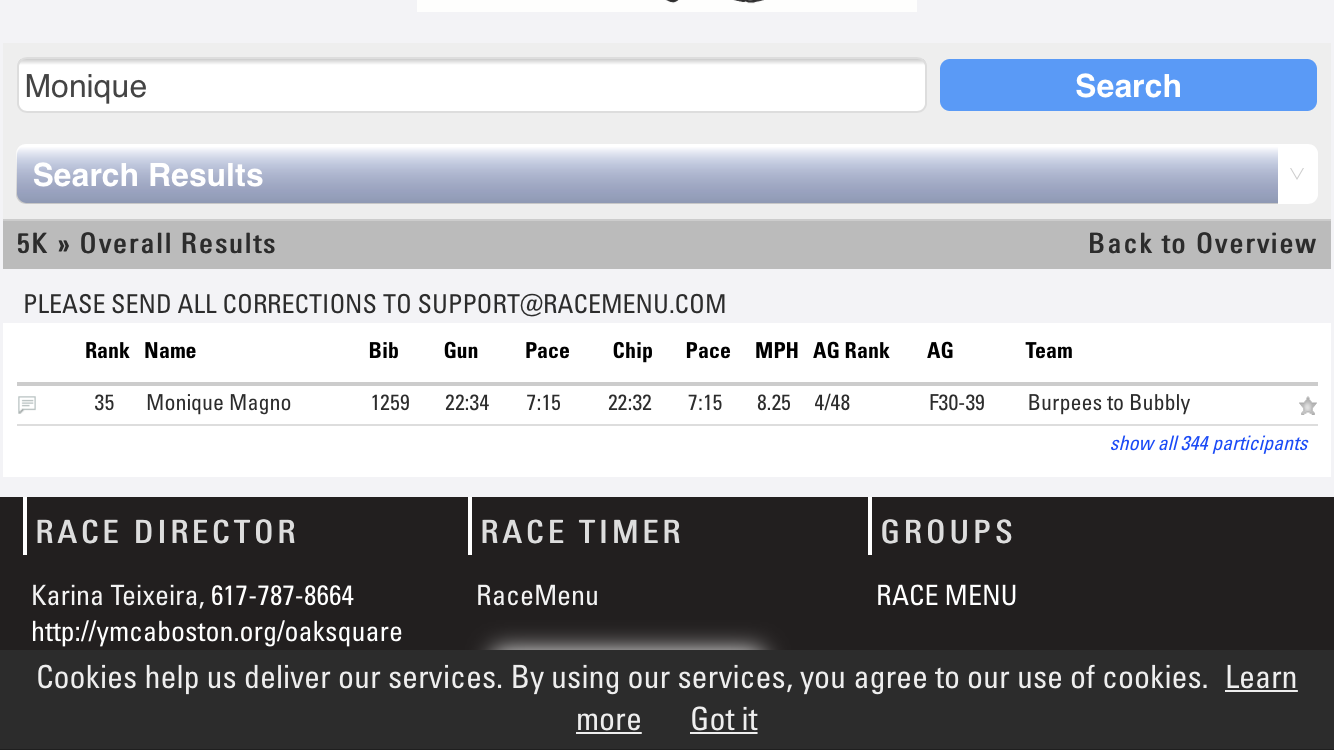Focus the search field containing Monique
The height and width of the screenshot is (750, 1334).
click(471, 86)
